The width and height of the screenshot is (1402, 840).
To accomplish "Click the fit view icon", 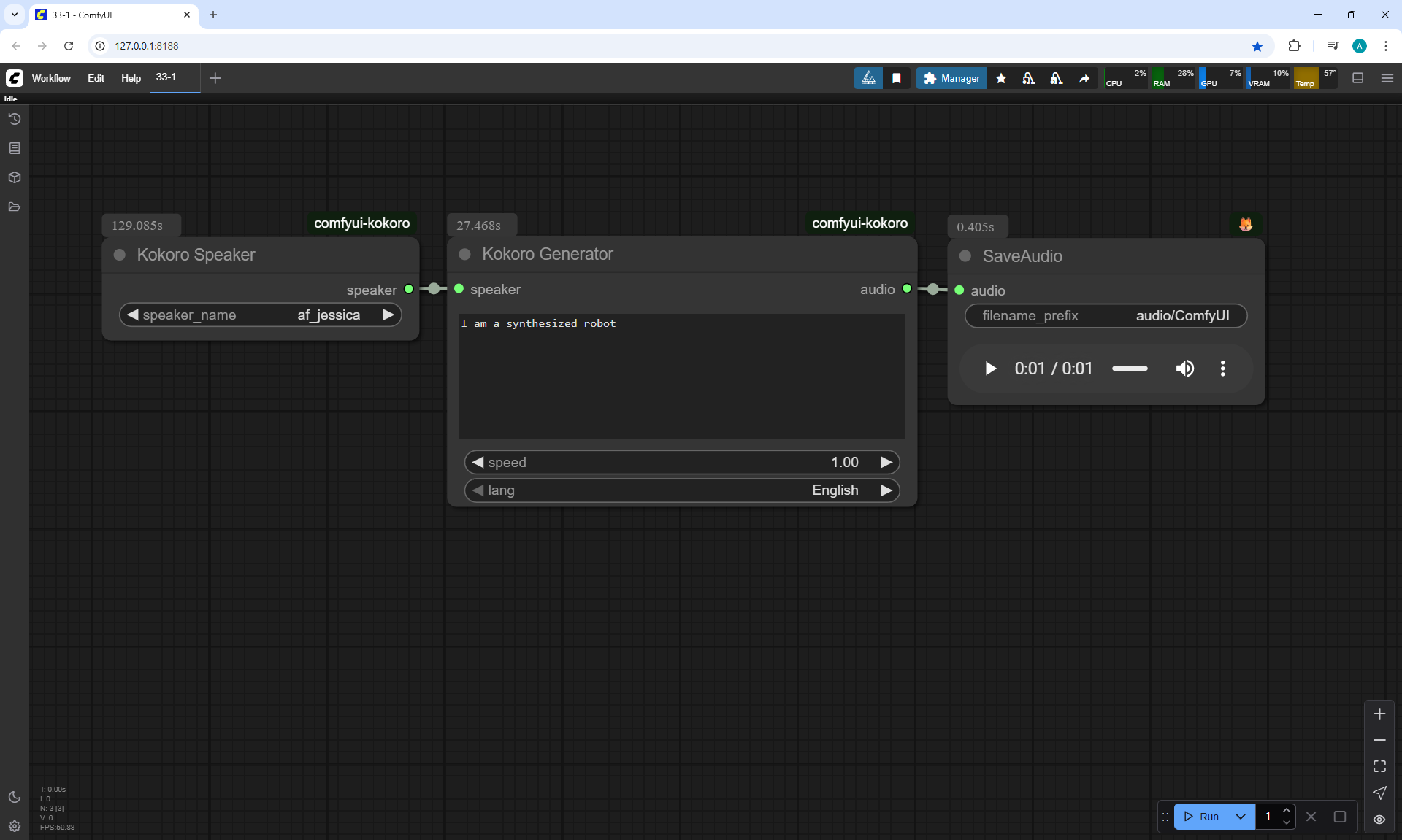I will coord(1379,766).
